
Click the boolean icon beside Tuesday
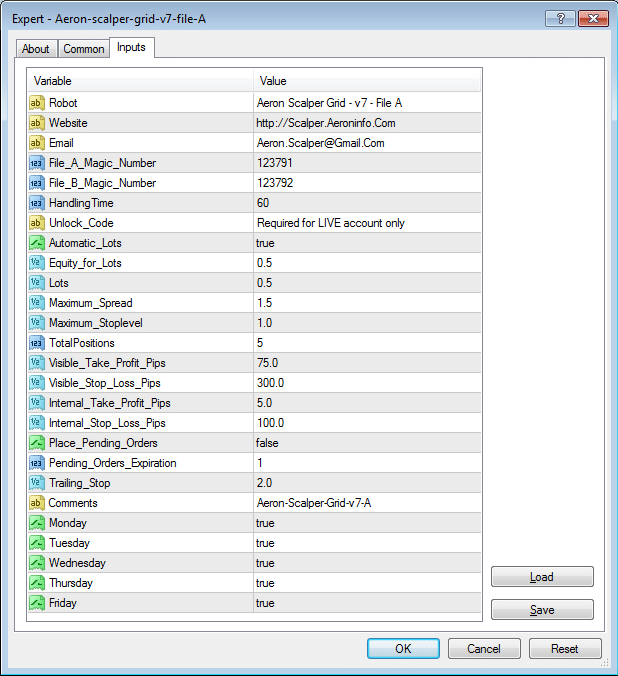(x=37, y=543)
